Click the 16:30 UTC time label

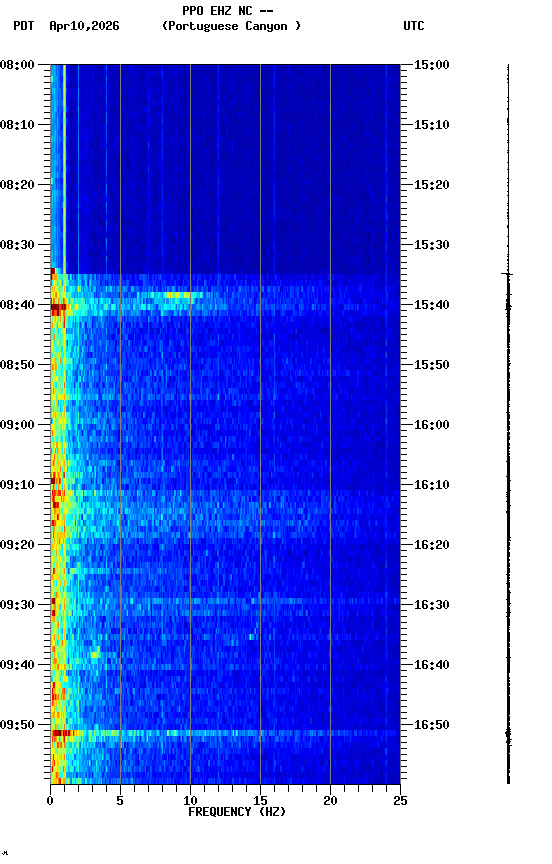(432, 605)
